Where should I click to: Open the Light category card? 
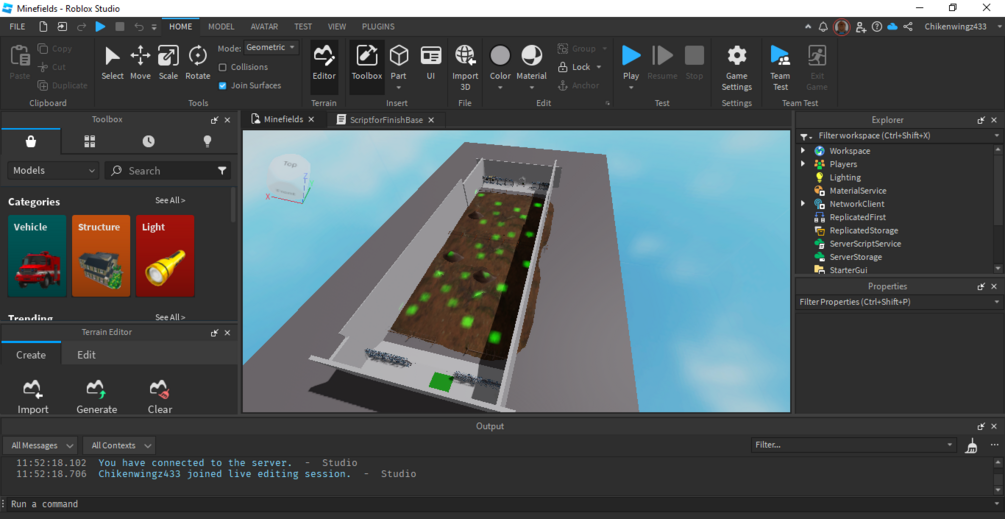pos(165,256)
